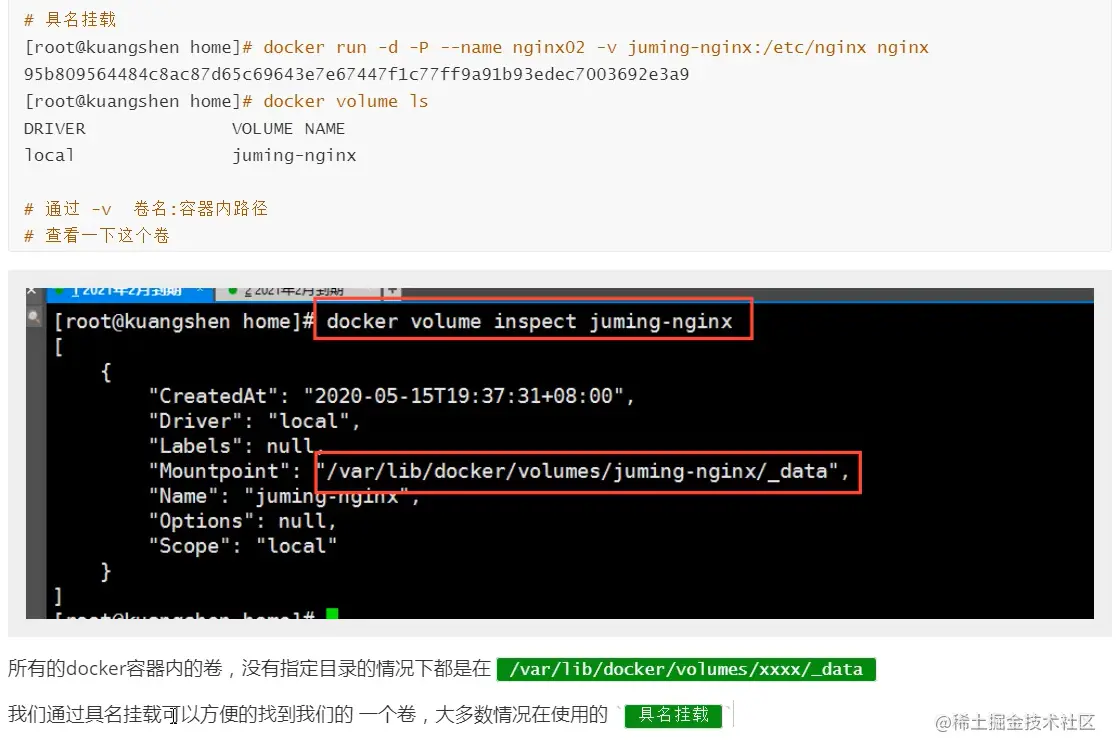The width and height of the screenshot is (1117, 754).
Task: Click the "Scope": "local" line
Action: 243,546
